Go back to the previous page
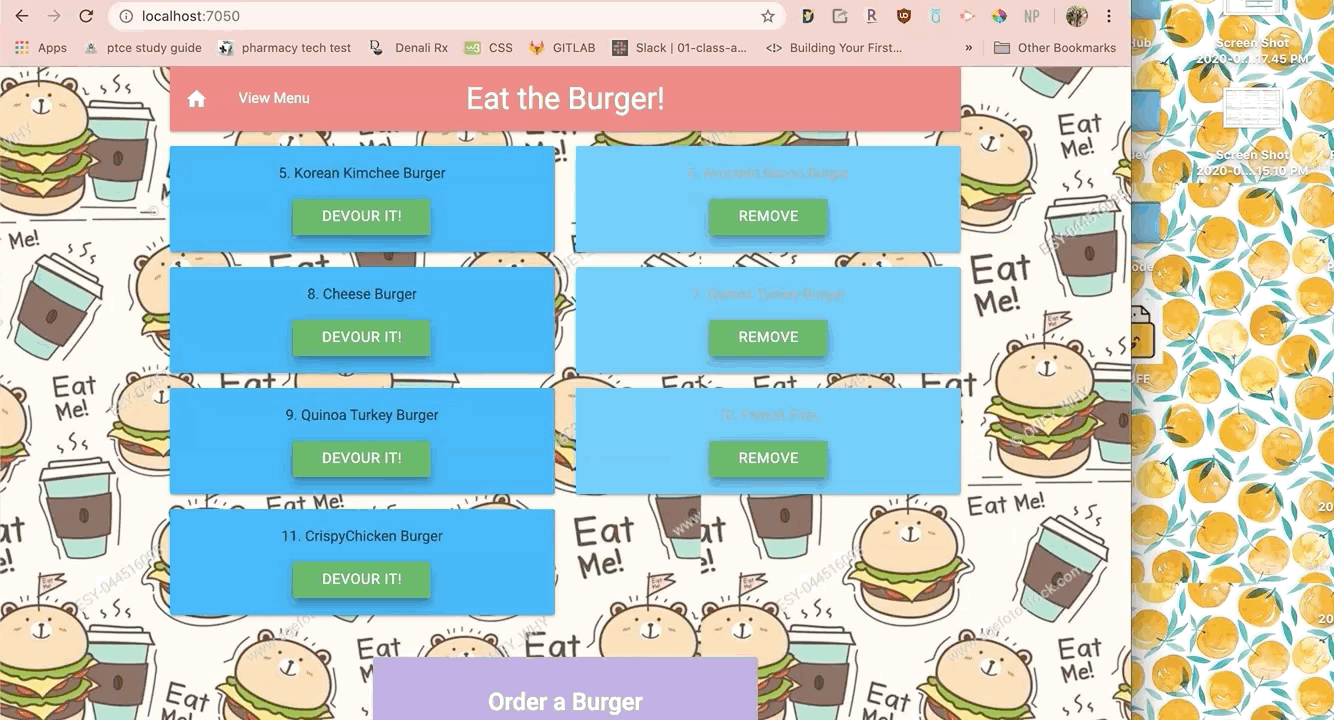The image size is (1334, 720). (22, 16)
